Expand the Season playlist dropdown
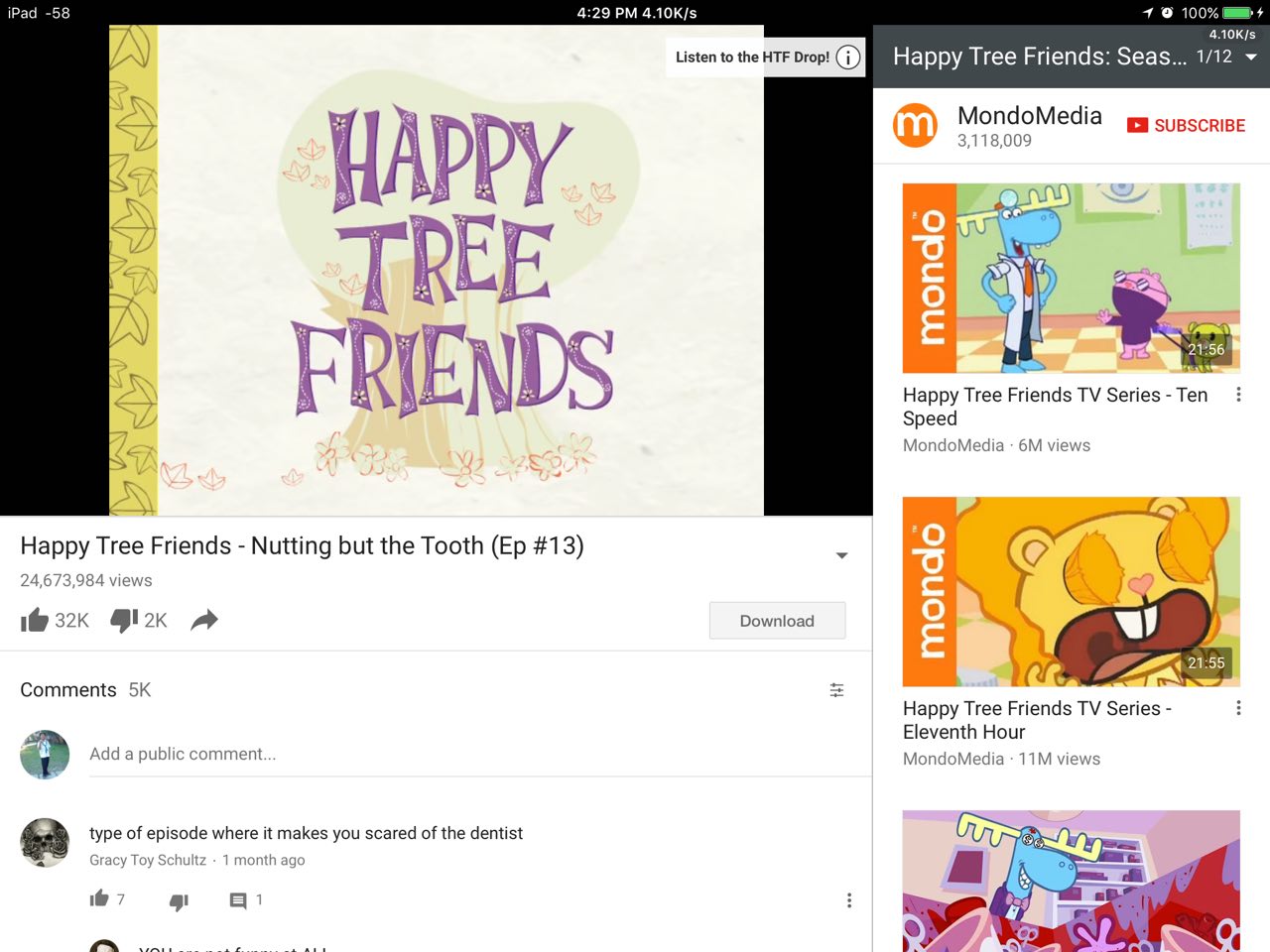The height and width of the screenshot is (952, 1270). [1251, 58]
